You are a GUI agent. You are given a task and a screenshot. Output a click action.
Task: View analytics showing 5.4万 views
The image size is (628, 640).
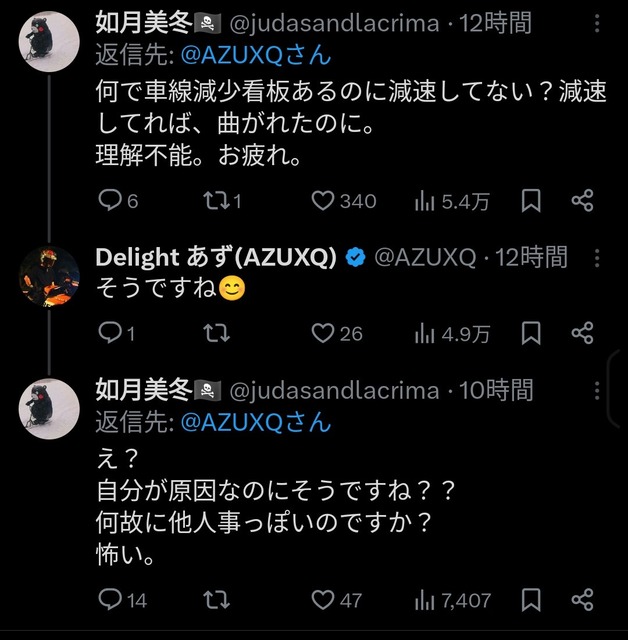[x=452, y=201]
